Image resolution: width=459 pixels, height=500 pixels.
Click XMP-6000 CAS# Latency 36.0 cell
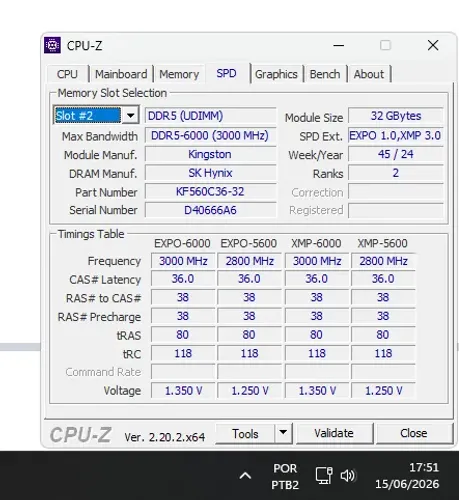[x=317, y=279]
